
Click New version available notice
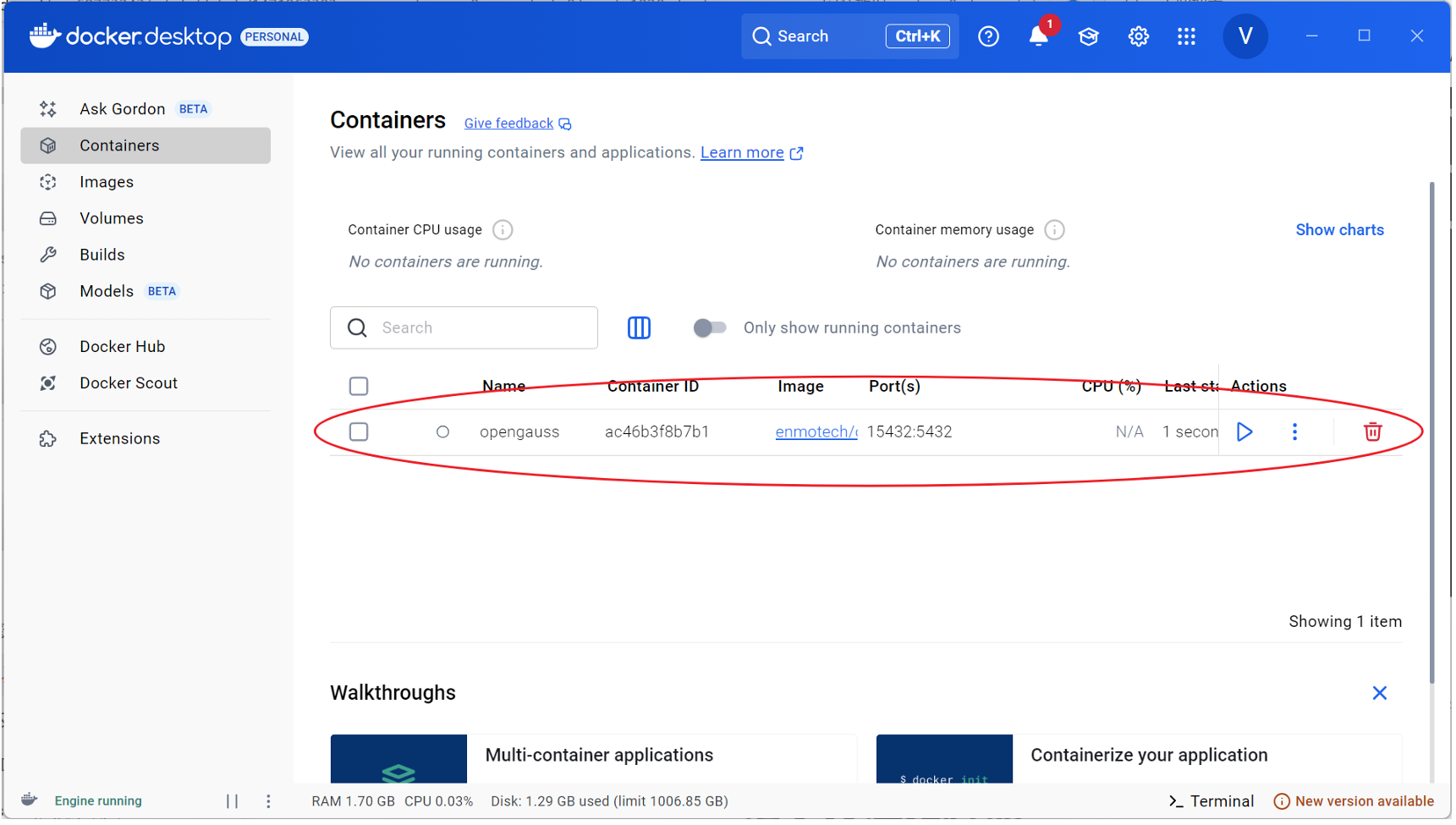[1355, 802]
